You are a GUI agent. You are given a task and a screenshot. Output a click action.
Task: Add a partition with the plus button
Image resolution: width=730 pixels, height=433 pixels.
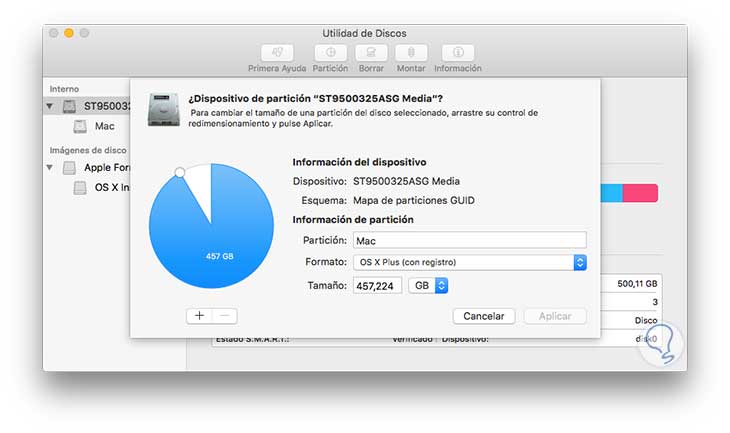pyautogui.click(x=199, y=316)
